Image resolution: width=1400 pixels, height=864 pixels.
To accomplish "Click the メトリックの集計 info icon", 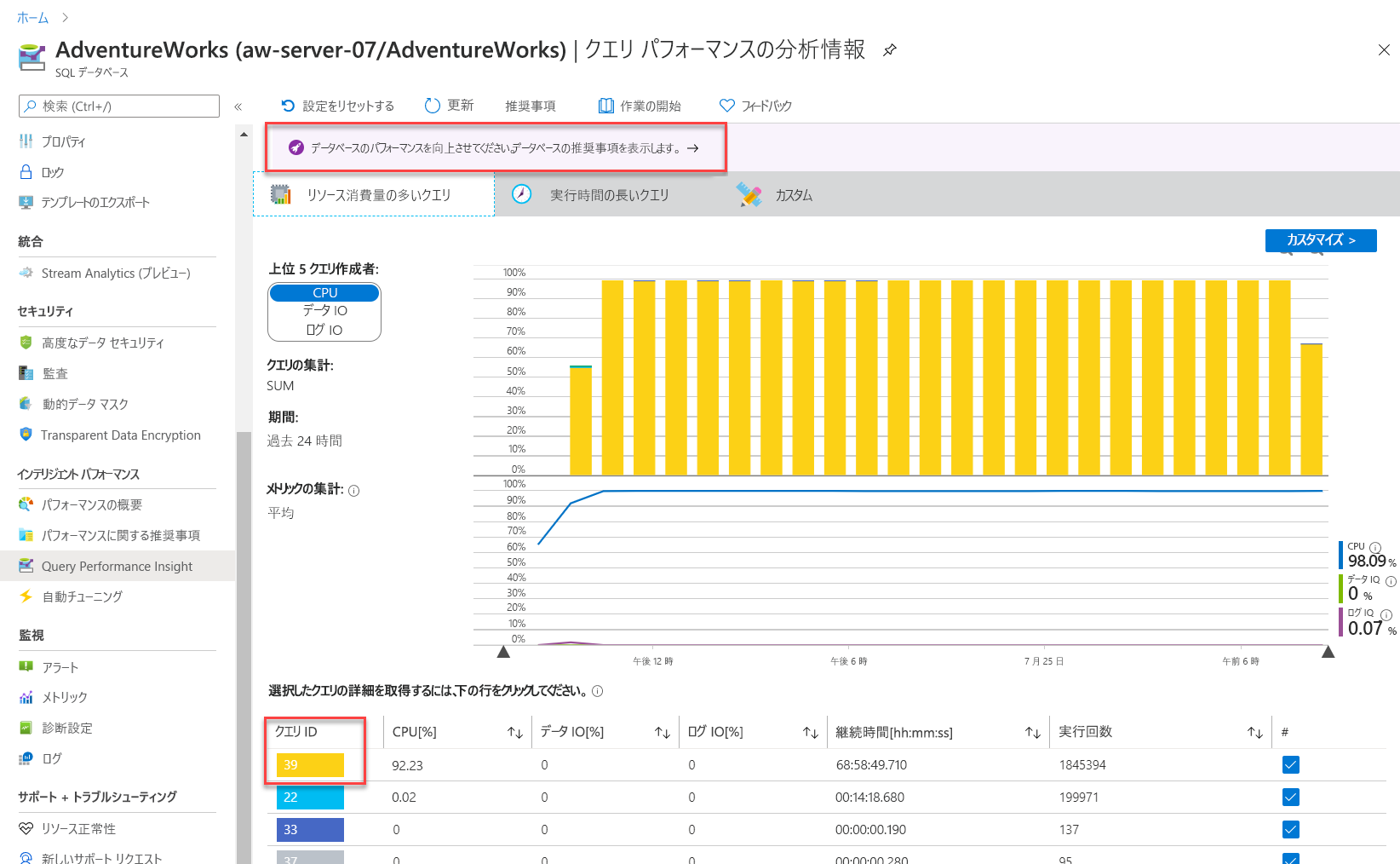I will tap(354, 490).
